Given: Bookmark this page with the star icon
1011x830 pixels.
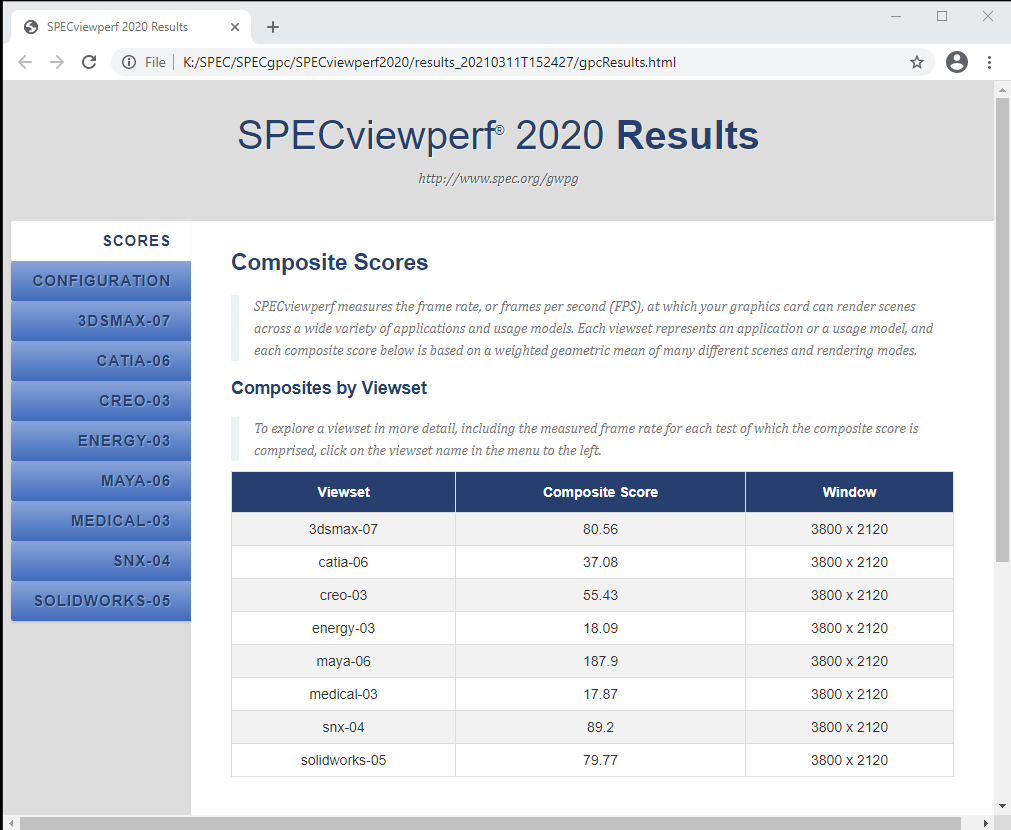Looking at the screenshot, I should 917,62.
